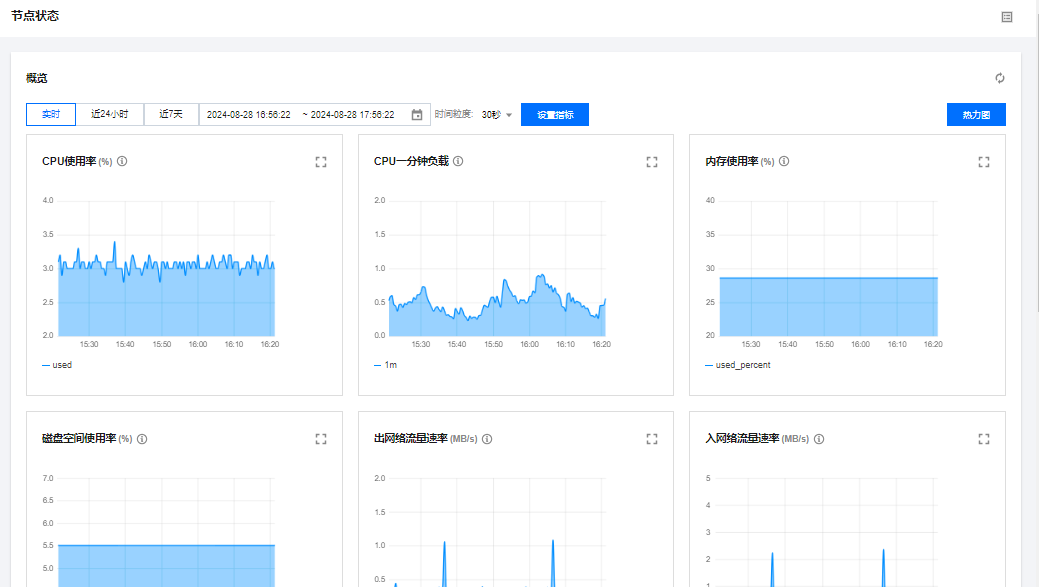Toggle the used_percent legend in memory chart
1039x587 pixels.
(738, 365)
